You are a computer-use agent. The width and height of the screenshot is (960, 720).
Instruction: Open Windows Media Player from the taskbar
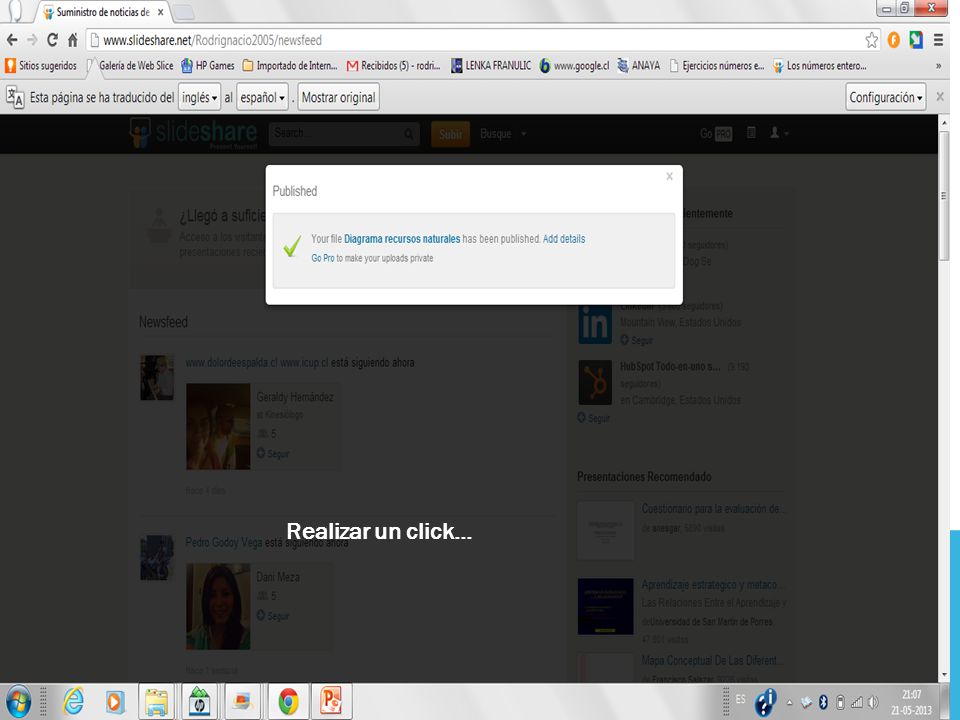[114, 702]
